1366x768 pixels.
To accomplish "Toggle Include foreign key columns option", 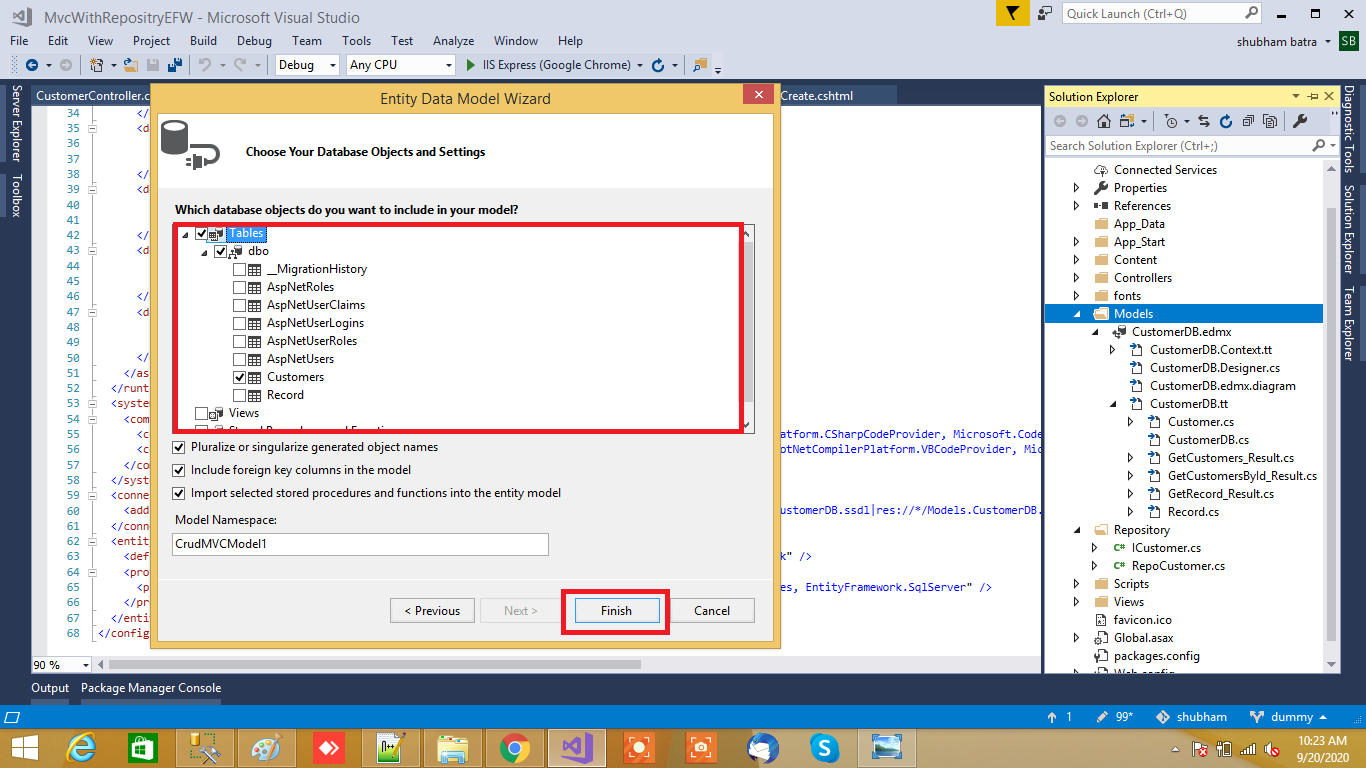I will (179, 470).
